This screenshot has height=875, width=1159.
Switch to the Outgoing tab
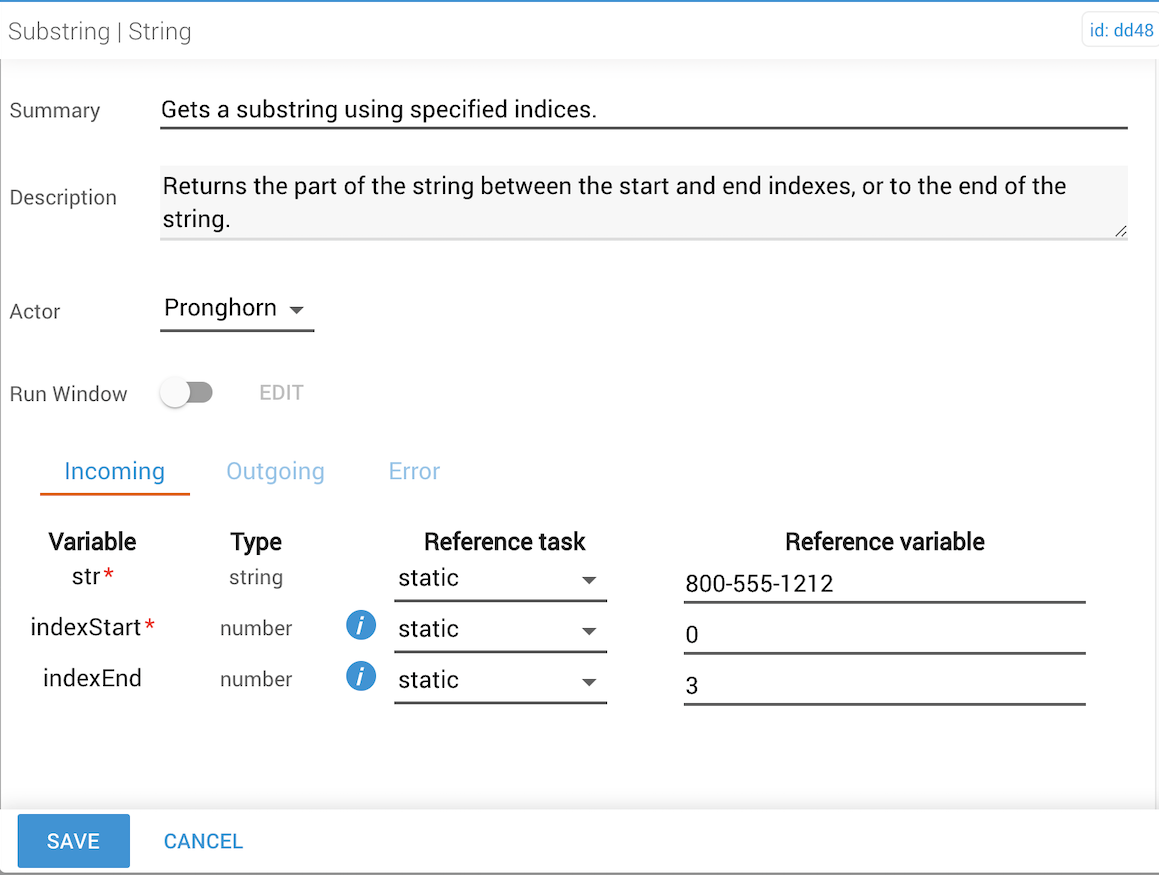275,472
